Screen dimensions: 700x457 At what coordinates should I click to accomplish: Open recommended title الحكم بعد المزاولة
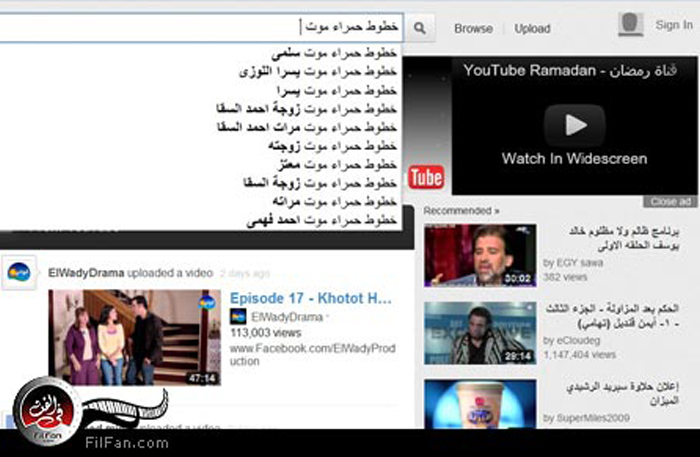coord(612,316)
